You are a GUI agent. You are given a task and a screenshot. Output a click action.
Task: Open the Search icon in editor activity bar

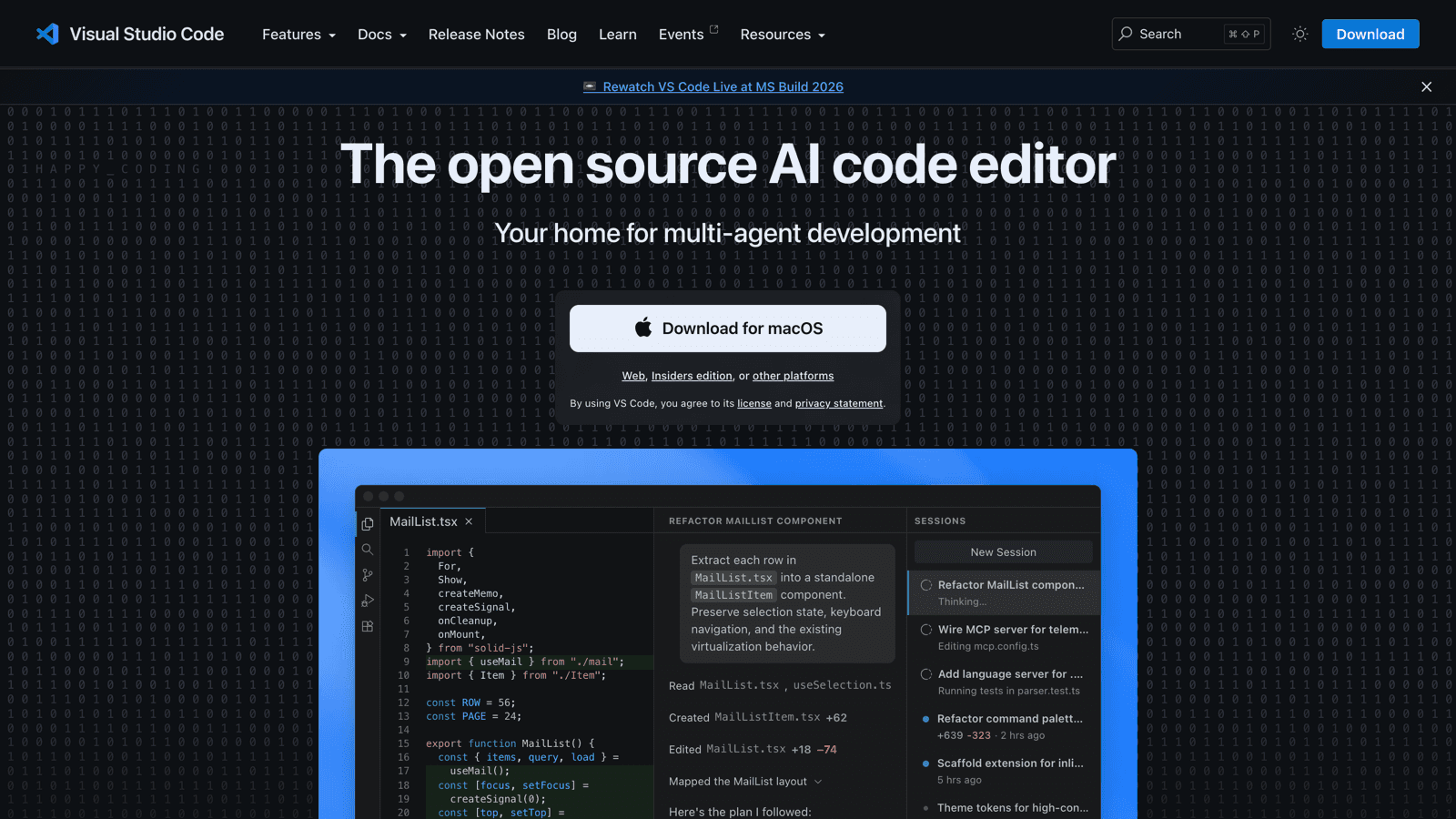(x=368, y=549)
